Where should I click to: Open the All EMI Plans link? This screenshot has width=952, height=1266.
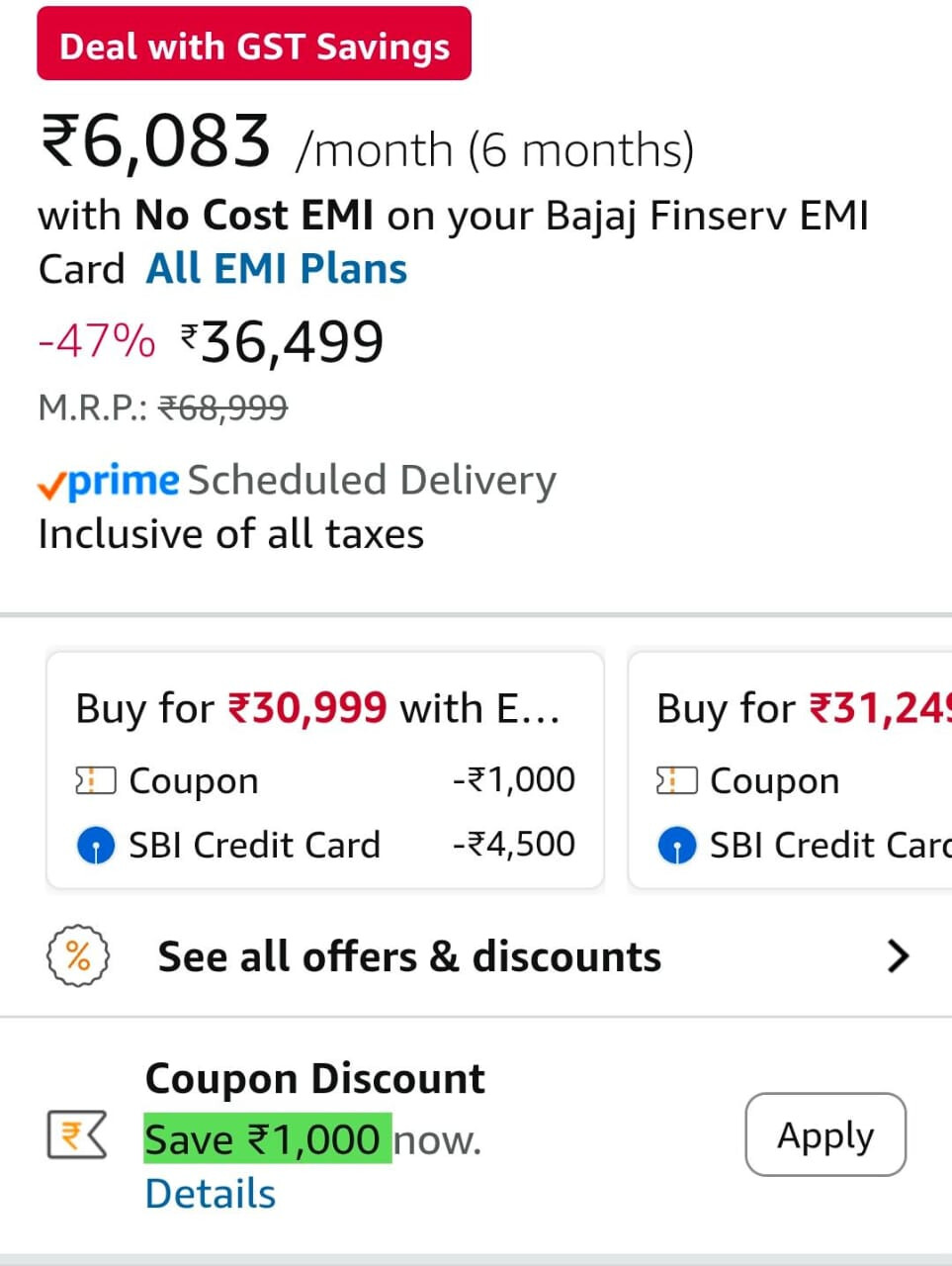pos(277,269)
